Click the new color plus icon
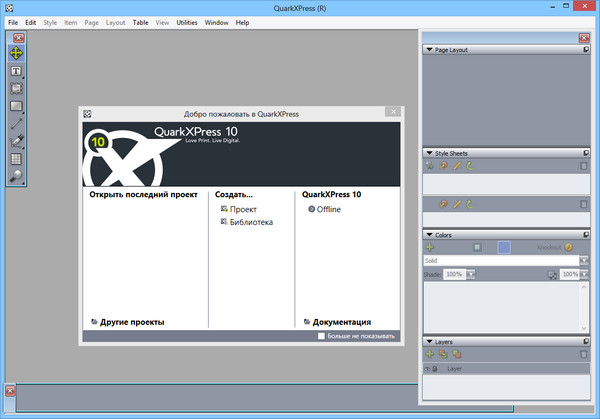 click(x=430, y=247)
